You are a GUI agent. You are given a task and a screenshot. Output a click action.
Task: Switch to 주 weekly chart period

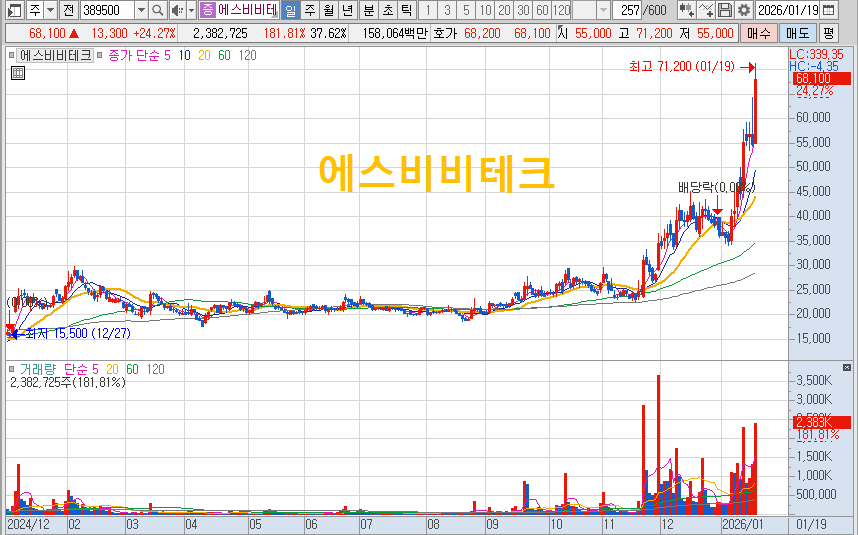[x=310, y=10]
